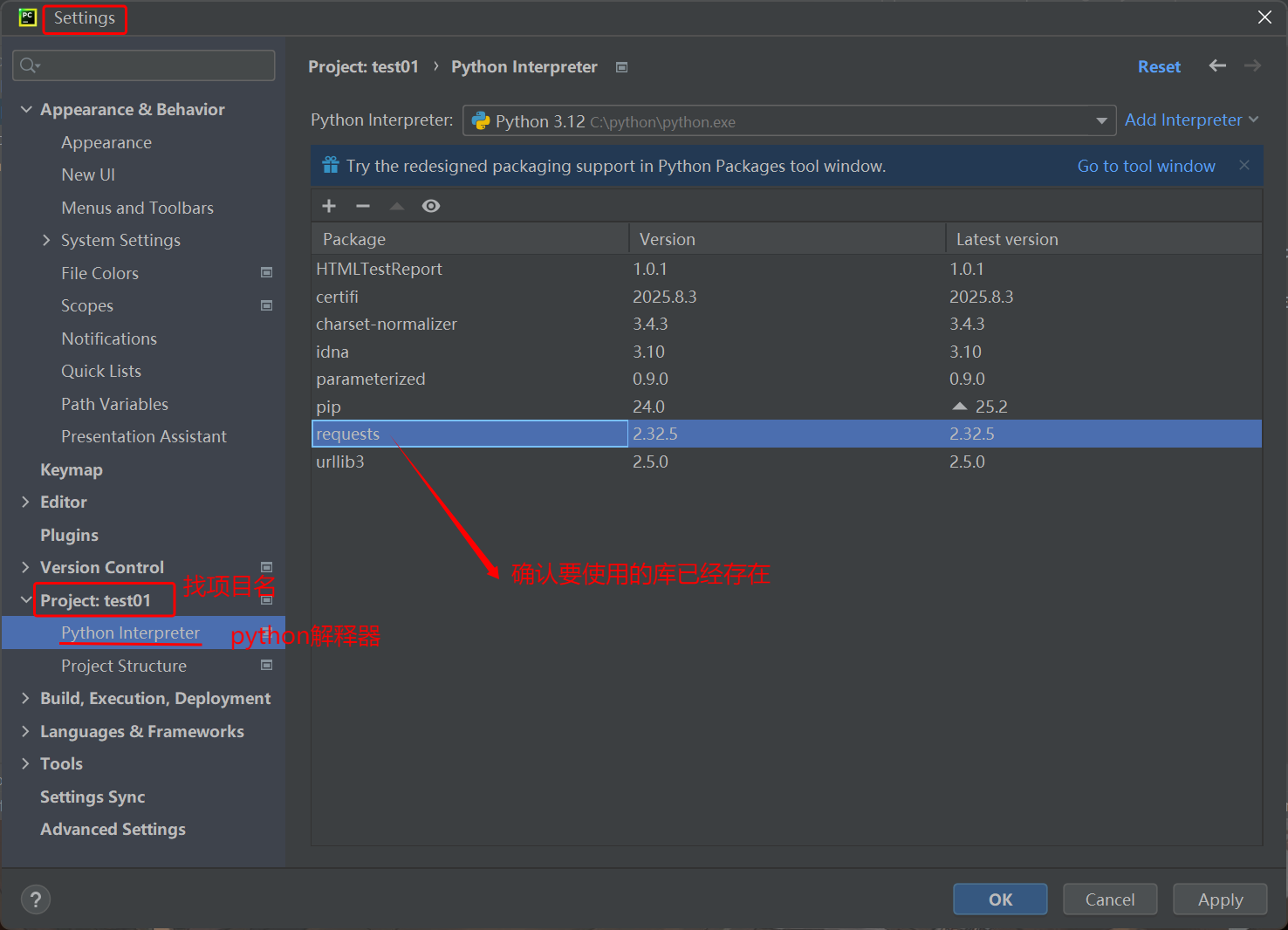
Task: Click the help question mark button
Action: pyautogui.click(x=36, y=899)
